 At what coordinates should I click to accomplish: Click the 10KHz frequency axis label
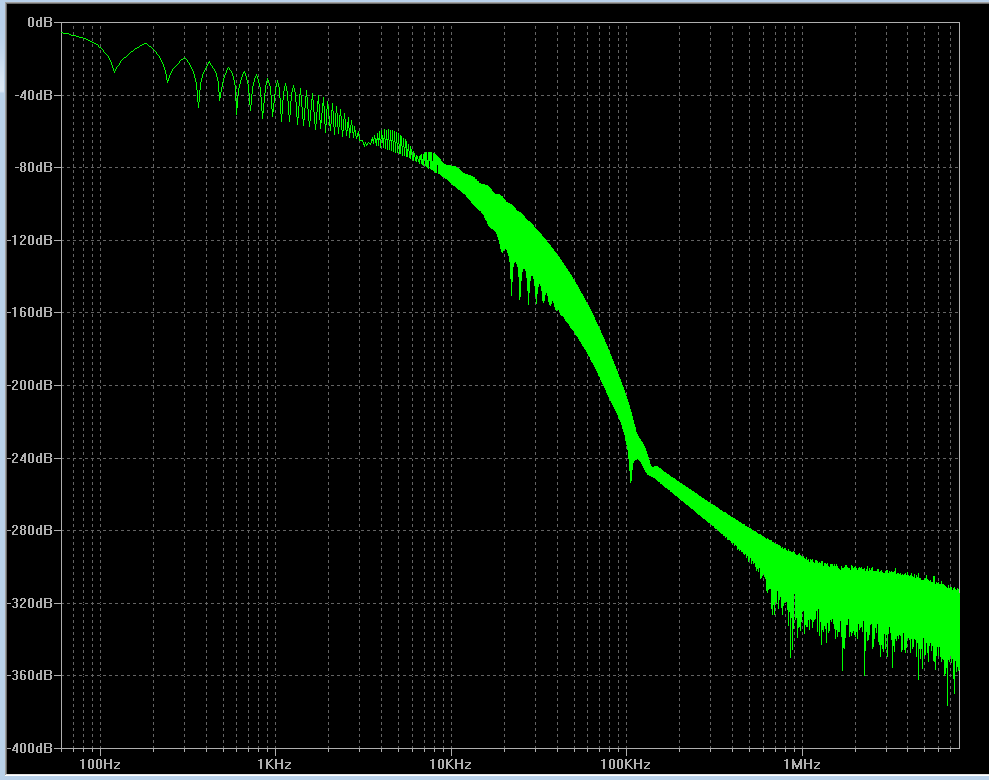tap(450, 764)
